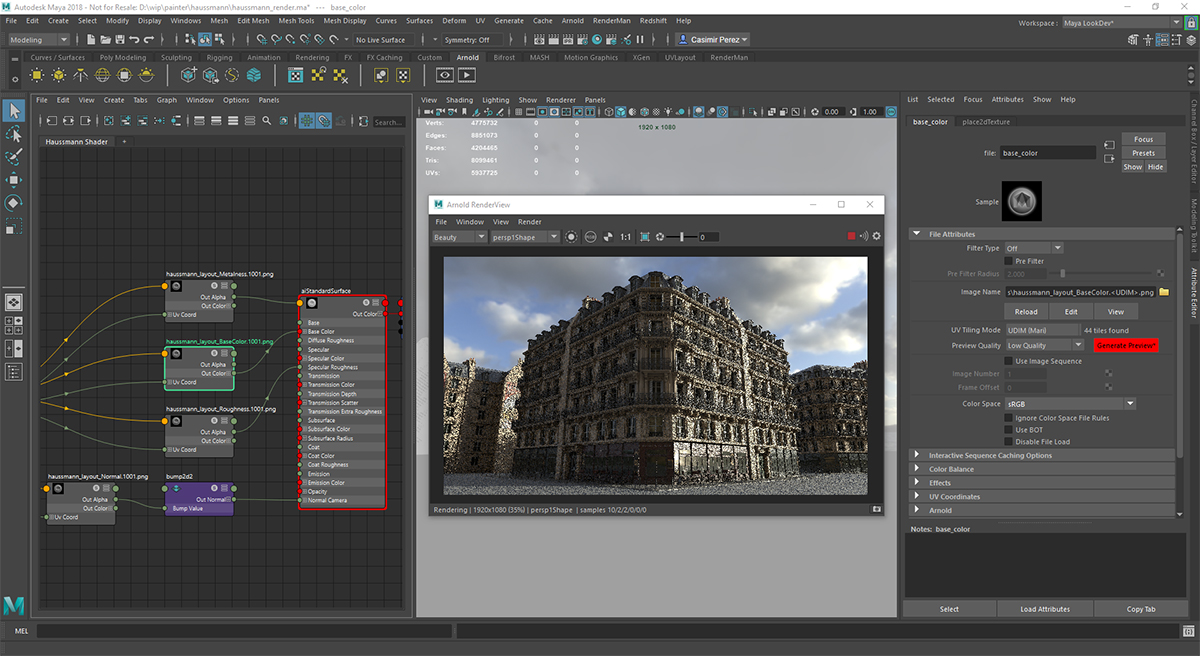Switch to the place2dTexture tab

986,122
